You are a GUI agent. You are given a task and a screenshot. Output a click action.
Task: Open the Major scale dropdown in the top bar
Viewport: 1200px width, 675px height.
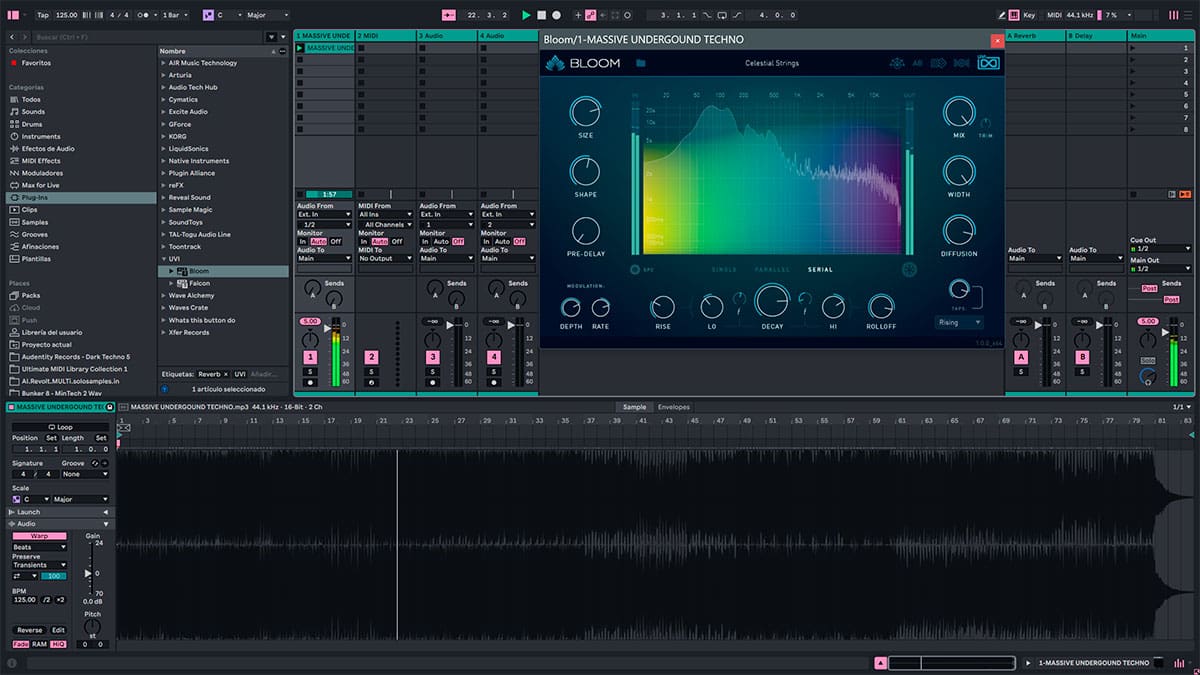[266, 15]
